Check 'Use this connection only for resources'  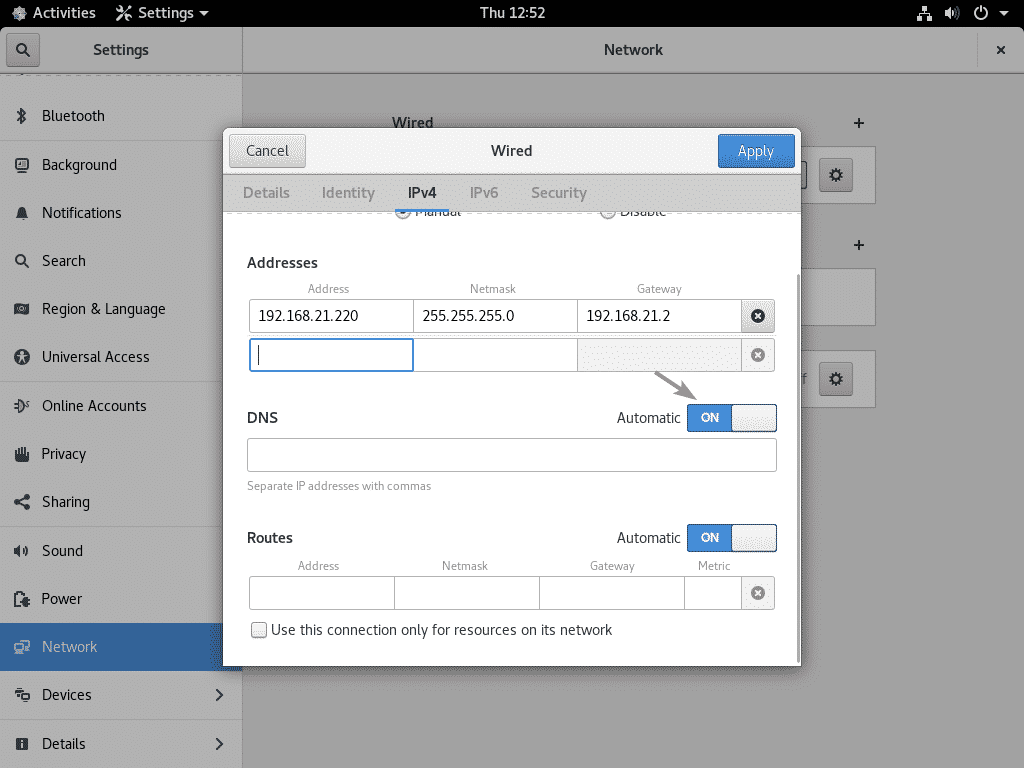(260, 630)
